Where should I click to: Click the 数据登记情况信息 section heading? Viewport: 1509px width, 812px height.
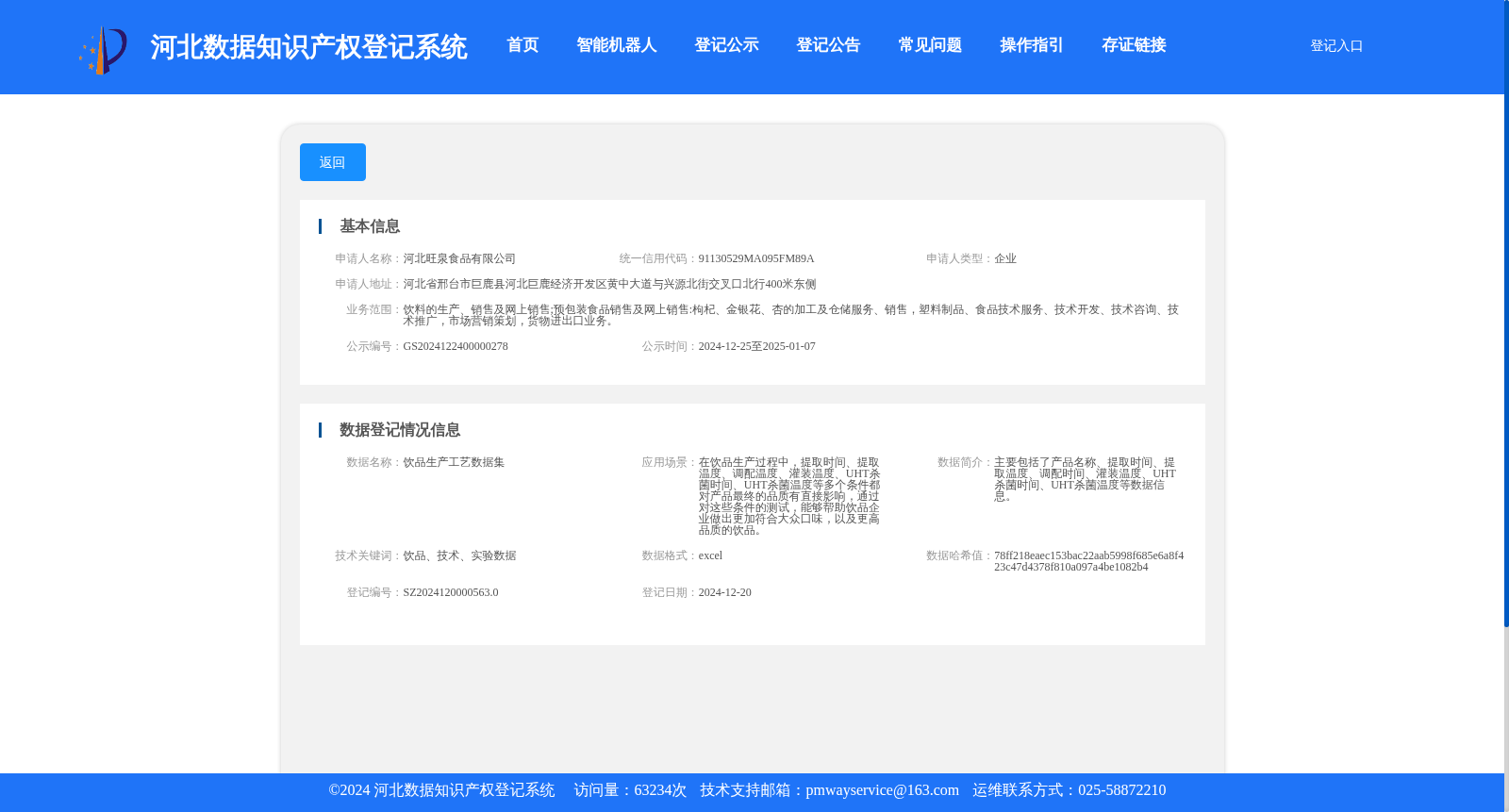tap(400, 430)
